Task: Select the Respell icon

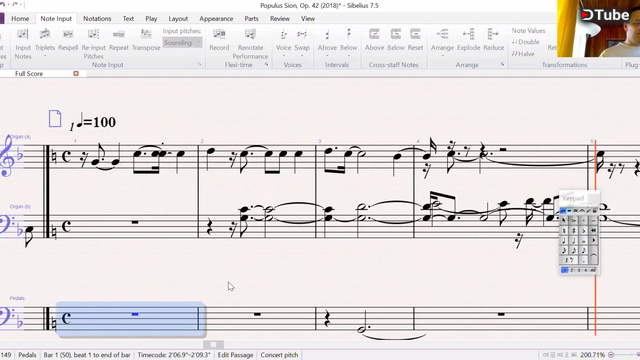Action: click(x=68, y=34)
